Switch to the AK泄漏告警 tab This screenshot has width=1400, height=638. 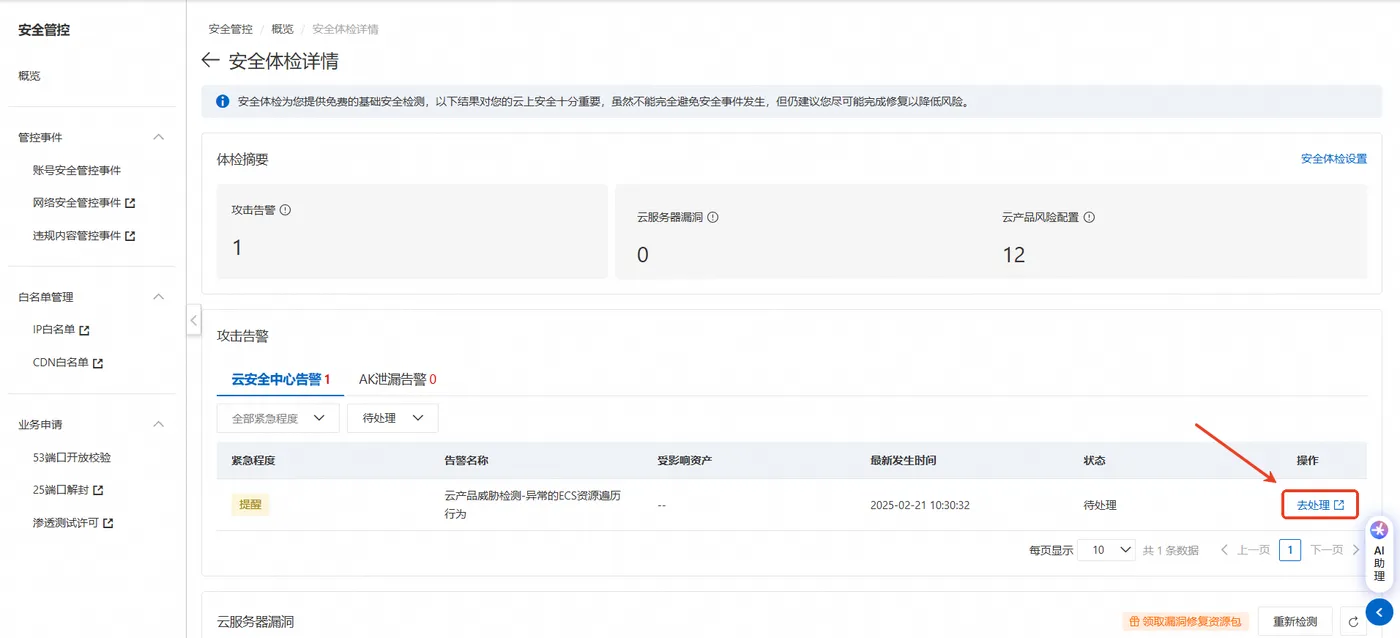(x=398, y=379)
